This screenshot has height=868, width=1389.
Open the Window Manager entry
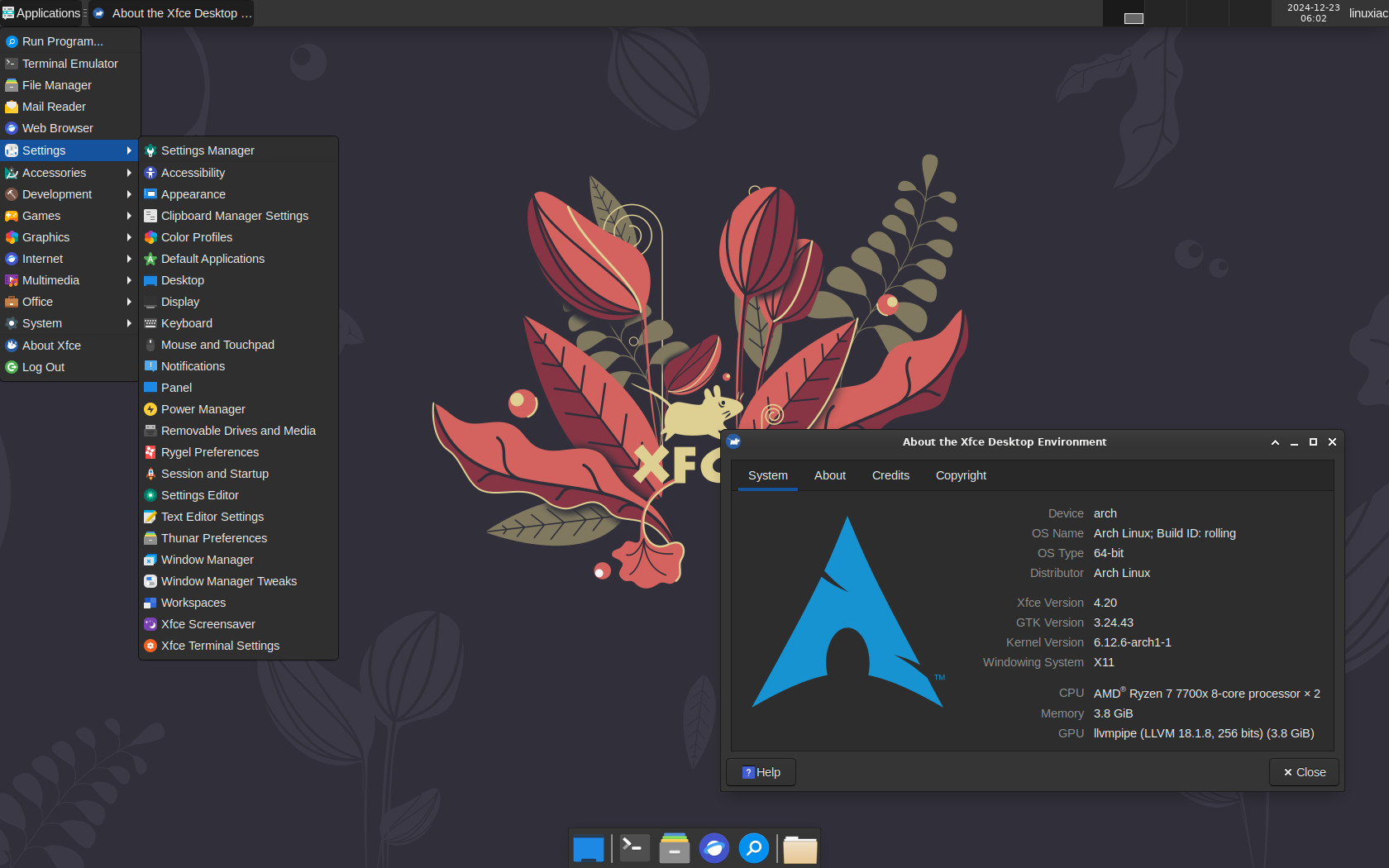coord(238,560)
